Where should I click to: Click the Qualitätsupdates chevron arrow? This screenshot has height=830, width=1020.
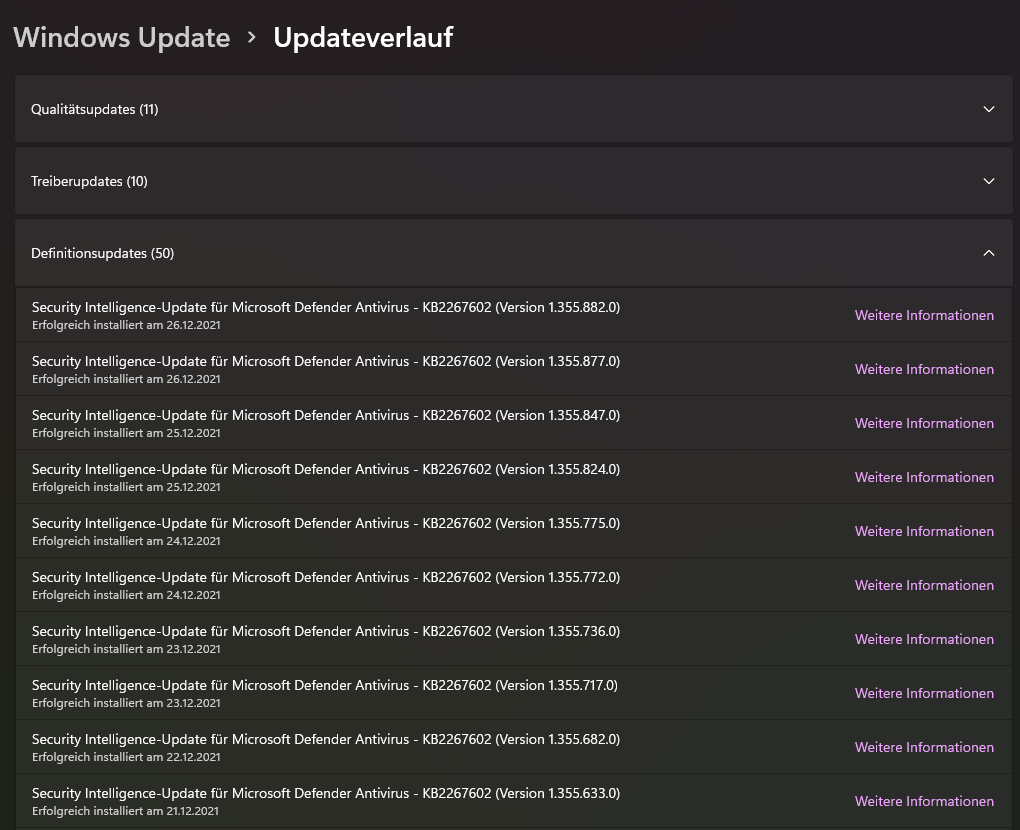989,109
